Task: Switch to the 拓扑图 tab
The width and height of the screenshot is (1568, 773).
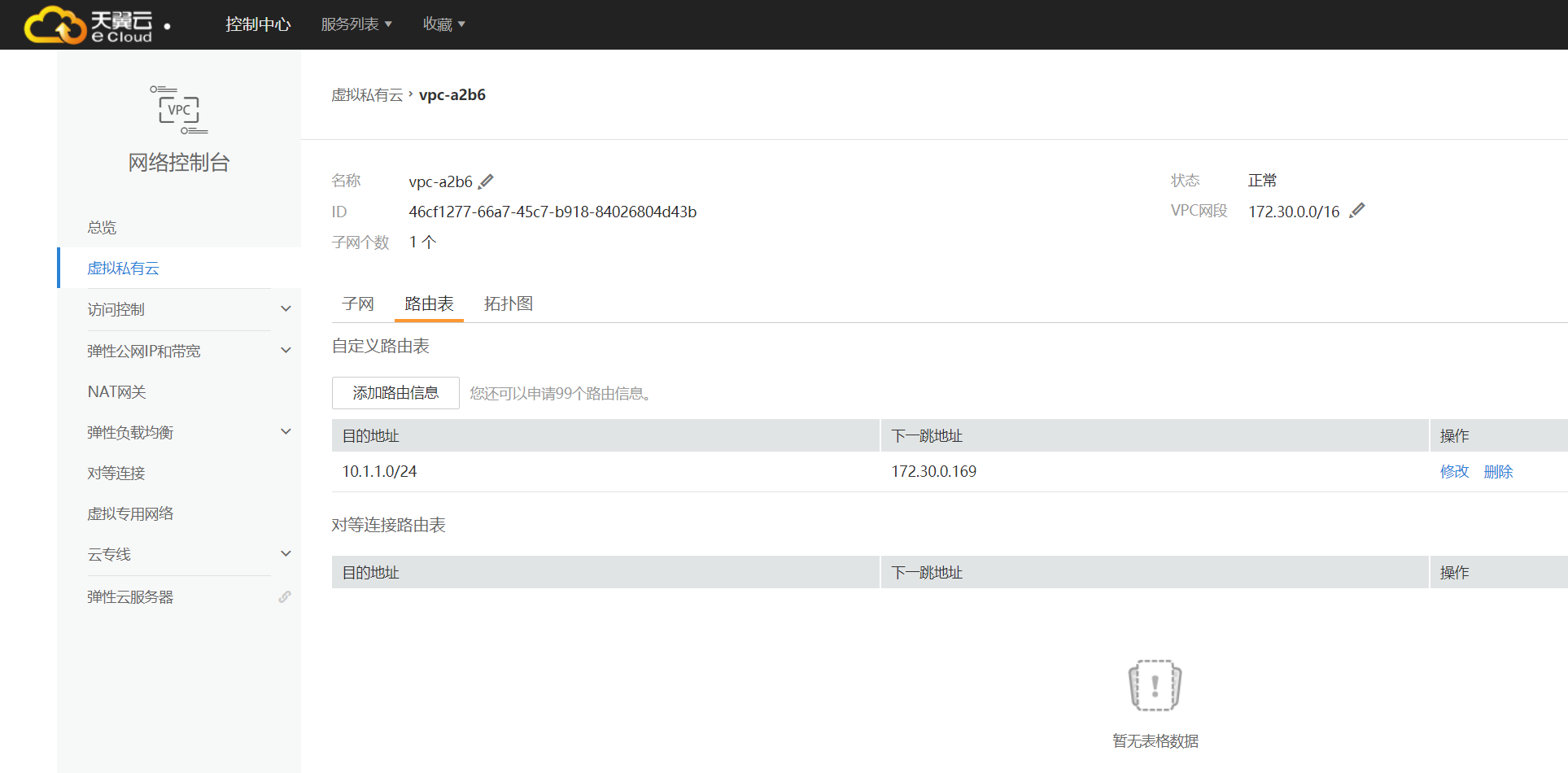Action: pos(509,304)
